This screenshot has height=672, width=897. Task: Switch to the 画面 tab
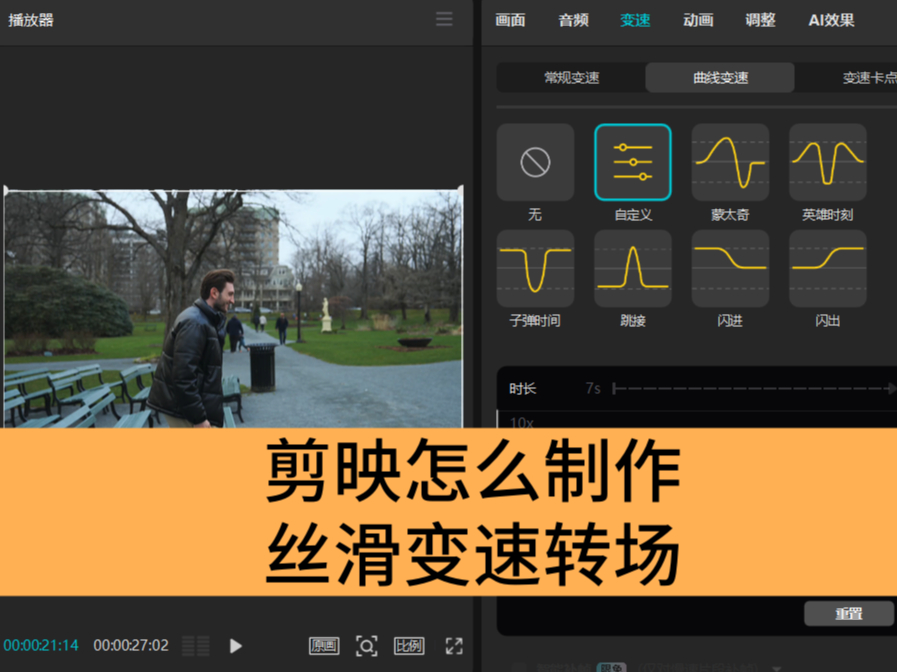tap(510, 20)
